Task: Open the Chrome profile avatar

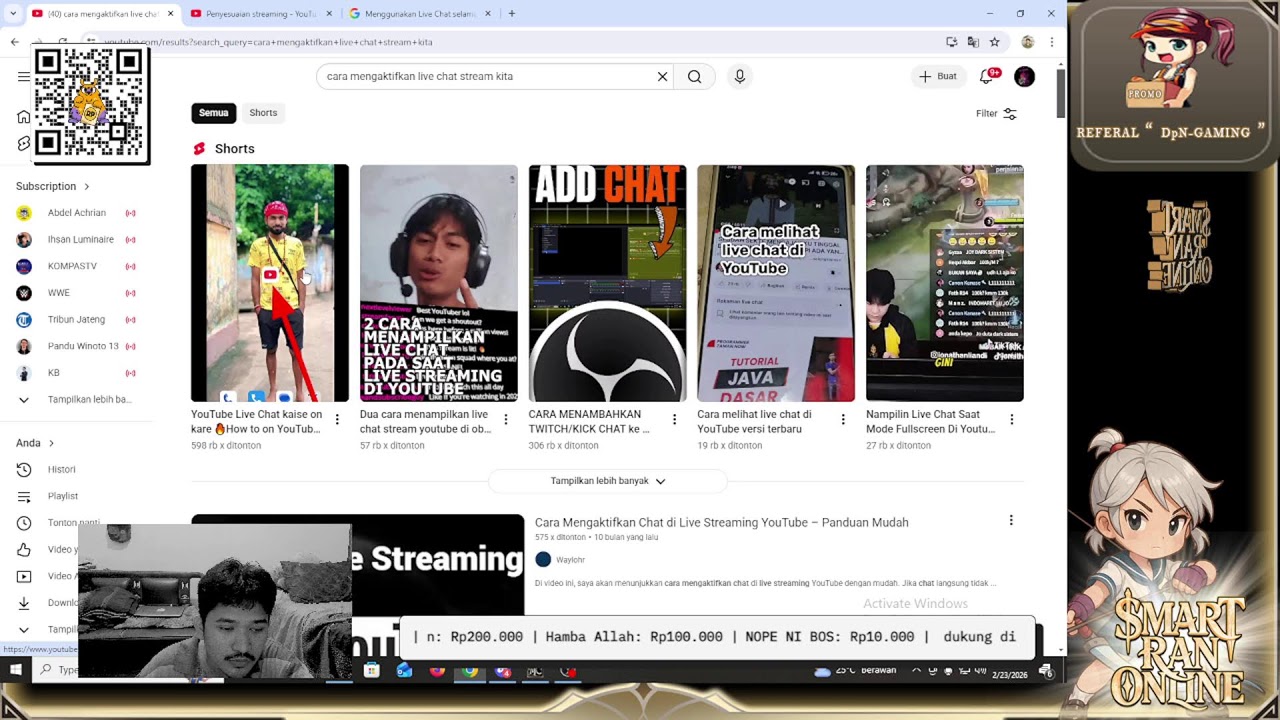Action: (1027, 42)
